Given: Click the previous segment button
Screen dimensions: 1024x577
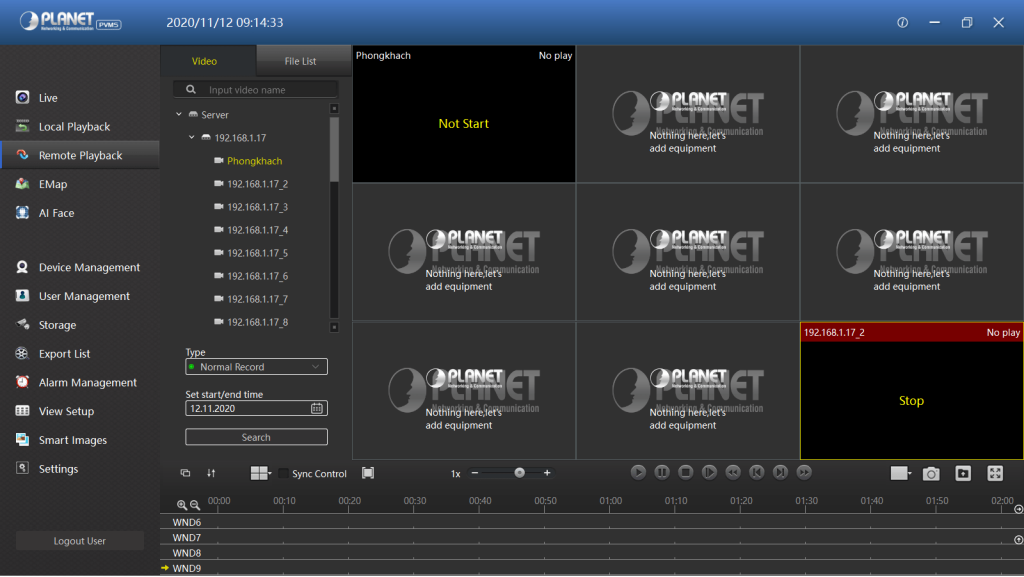Looking at the screenshot, I should coord(757,473).
